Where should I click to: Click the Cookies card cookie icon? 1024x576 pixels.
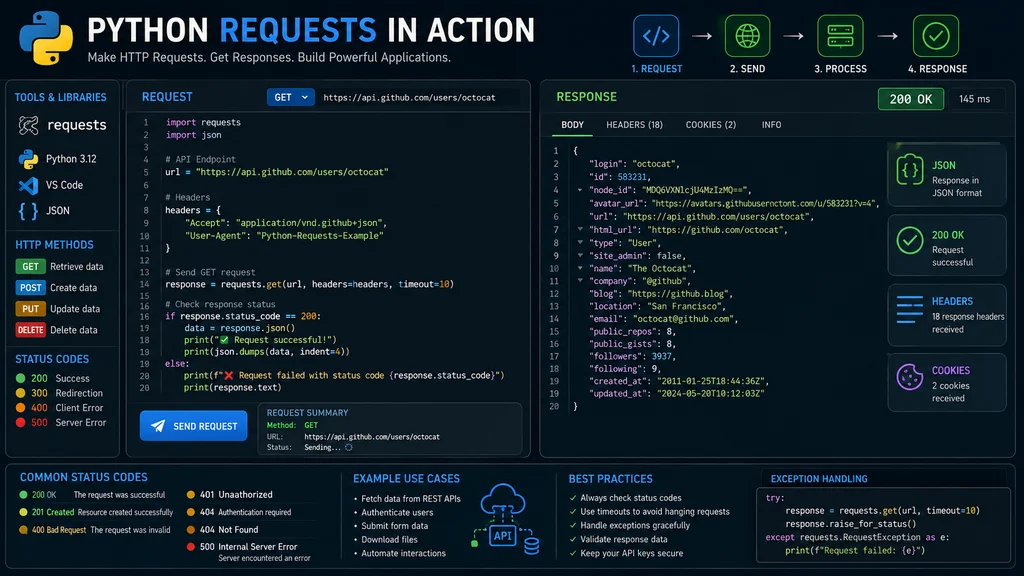coord(910,377)
